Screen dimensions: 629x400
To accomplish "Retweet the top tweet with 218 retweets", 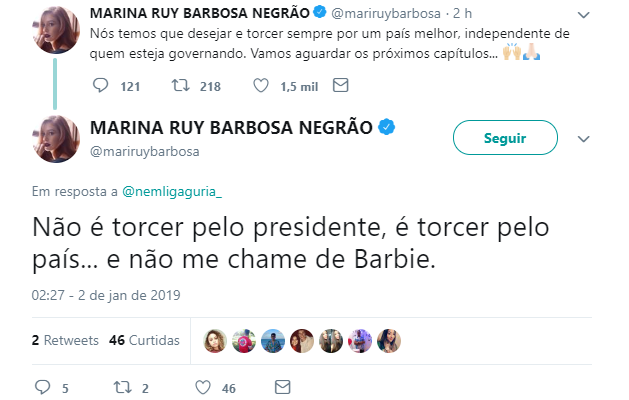I will click(x=182, y=86).
